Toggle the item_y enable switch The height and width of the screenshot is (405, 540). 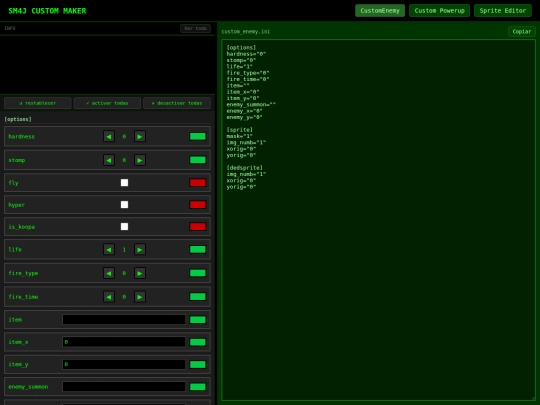coord(198,364)
